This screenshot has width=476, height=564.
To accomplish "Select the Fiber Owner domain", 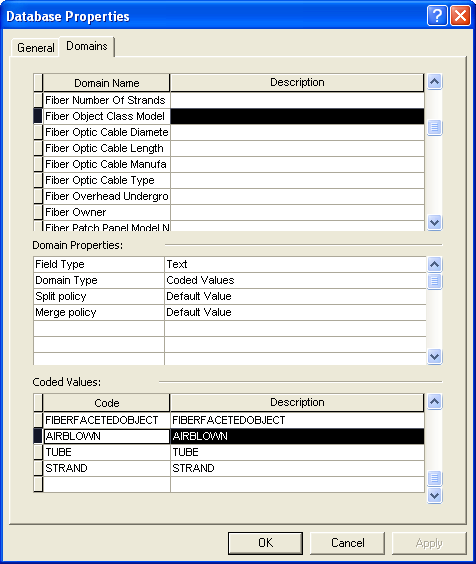I will point(106,212).
